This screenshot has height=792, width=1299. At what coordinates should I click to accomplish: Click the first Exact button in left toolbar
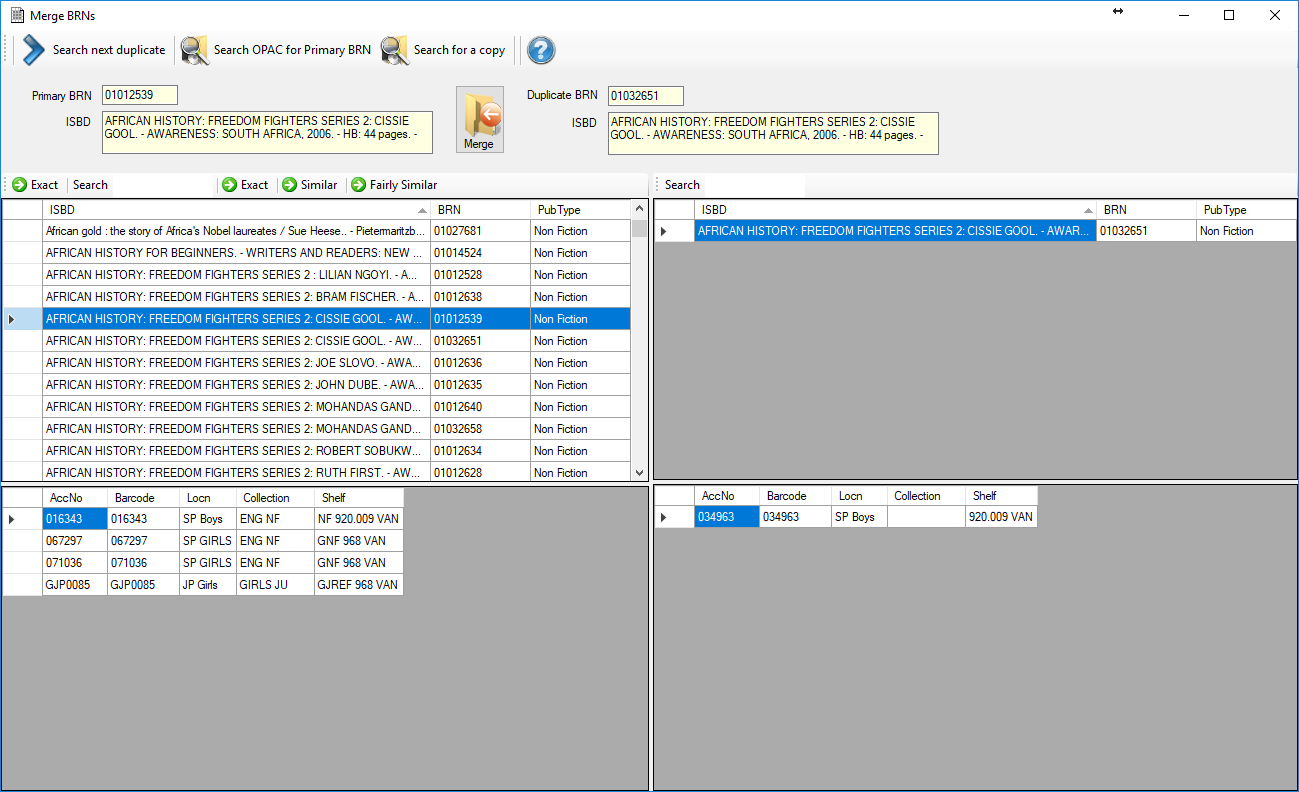[36, 185]
